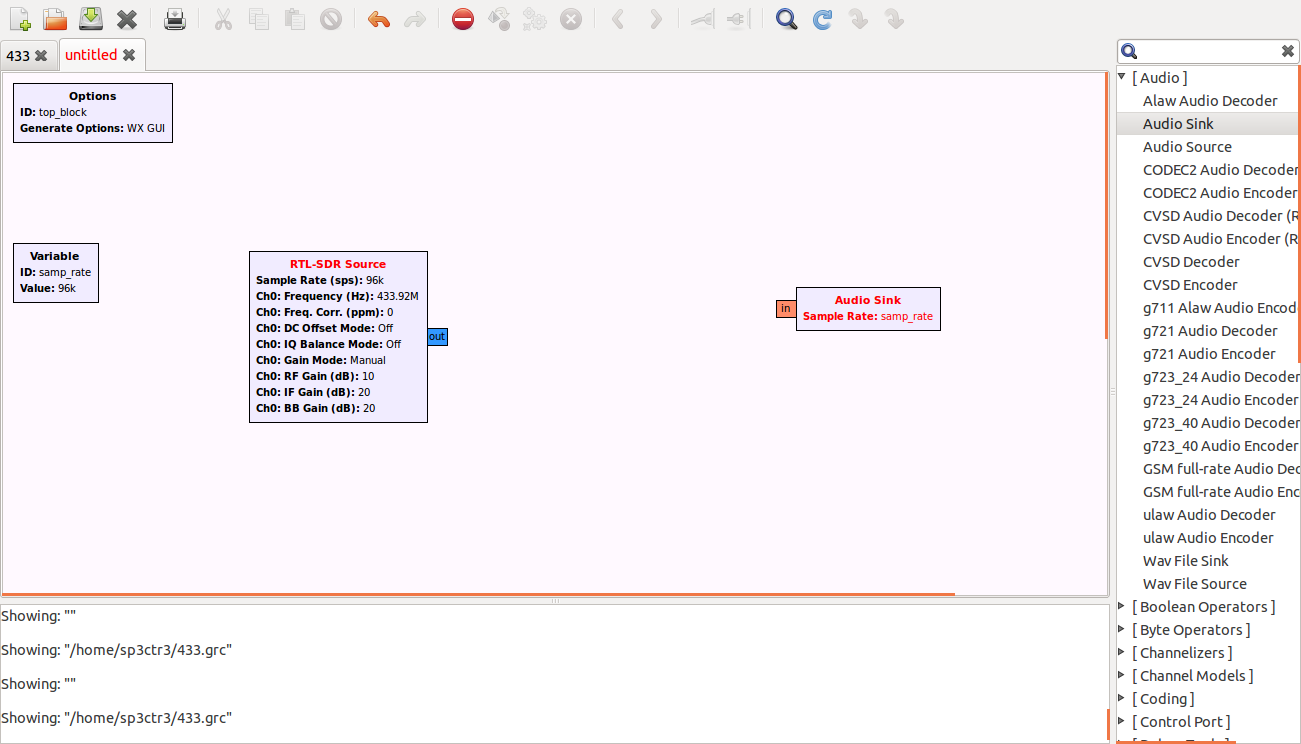Click the Audio Sink 'in' port
The width and height of the screenshot is (1301, 744).
pos(786,308)
